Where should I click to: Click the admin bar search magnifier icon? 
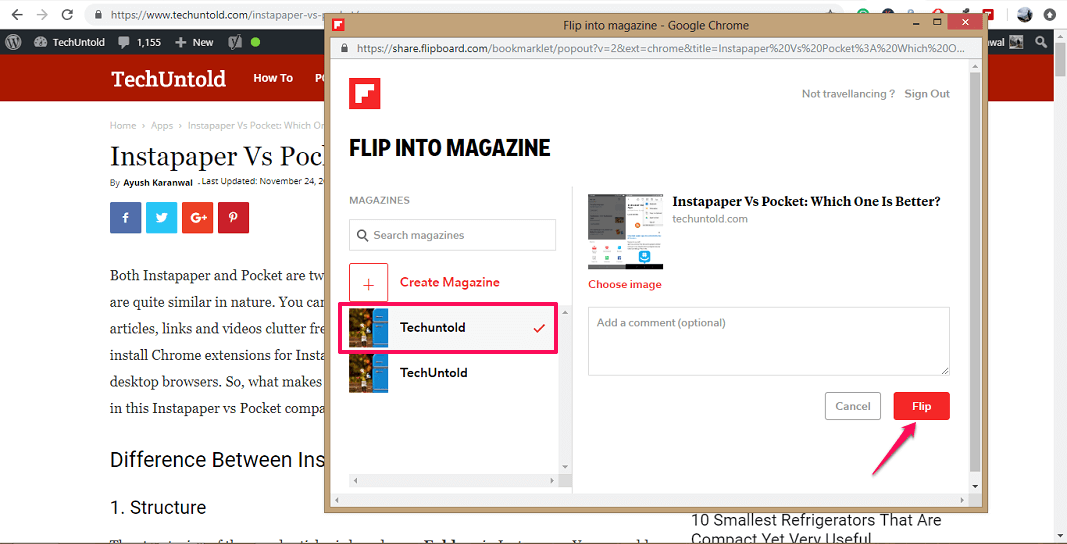coord(1041,42)
